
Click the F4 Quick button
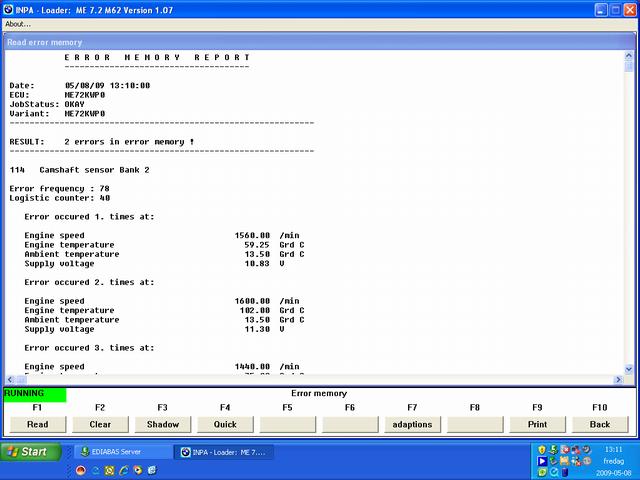tap(225, 424)
